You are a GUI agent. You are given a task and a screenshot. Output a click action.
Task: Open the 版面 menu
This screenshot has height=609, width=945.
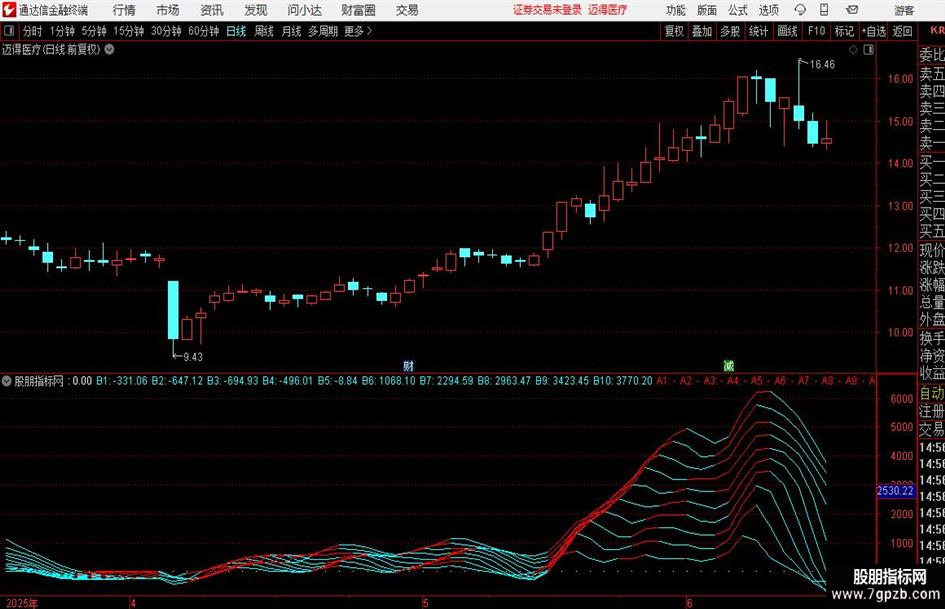(x=706, y=10)
